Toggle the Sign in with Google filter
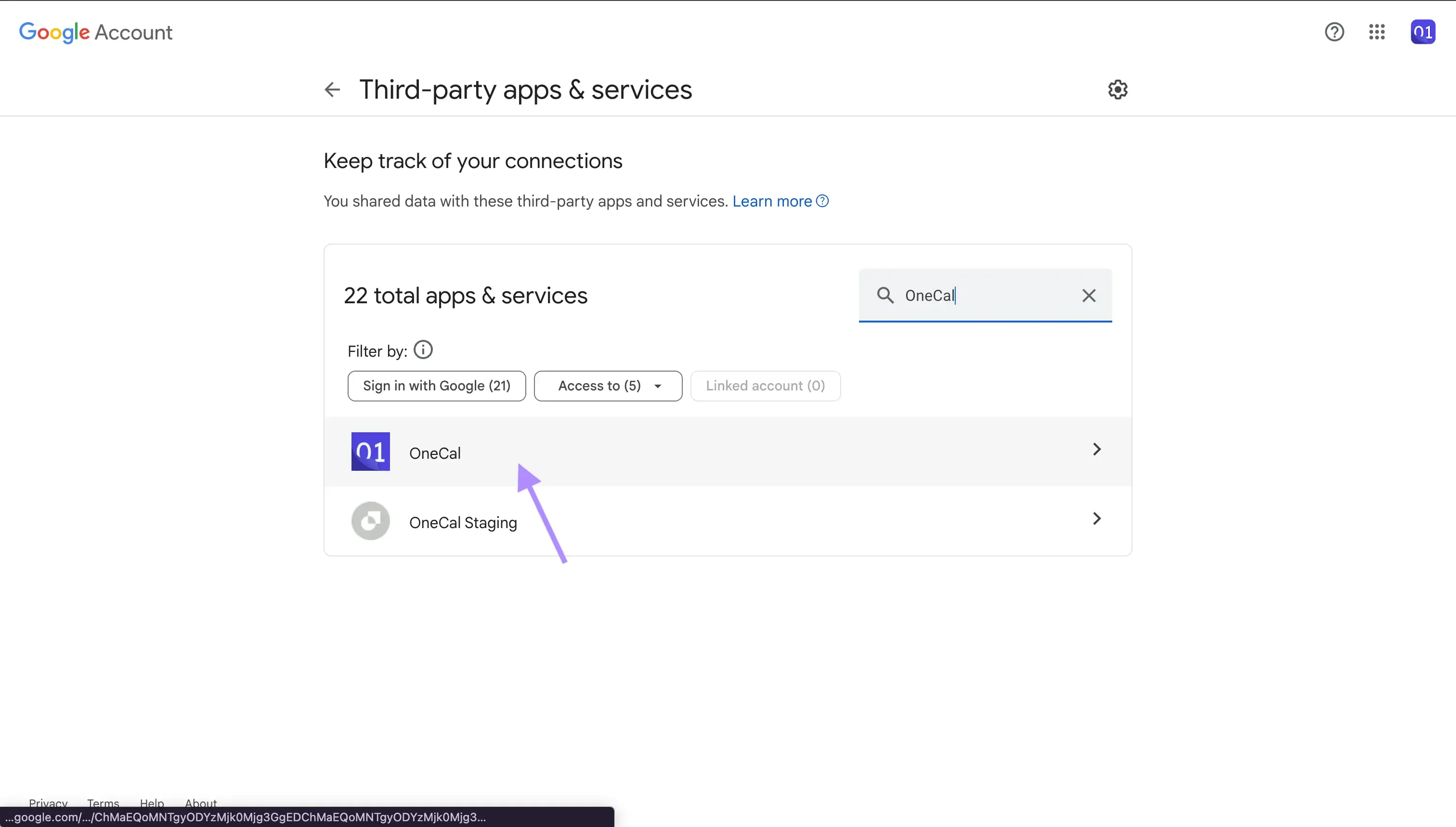 point(436,386)
